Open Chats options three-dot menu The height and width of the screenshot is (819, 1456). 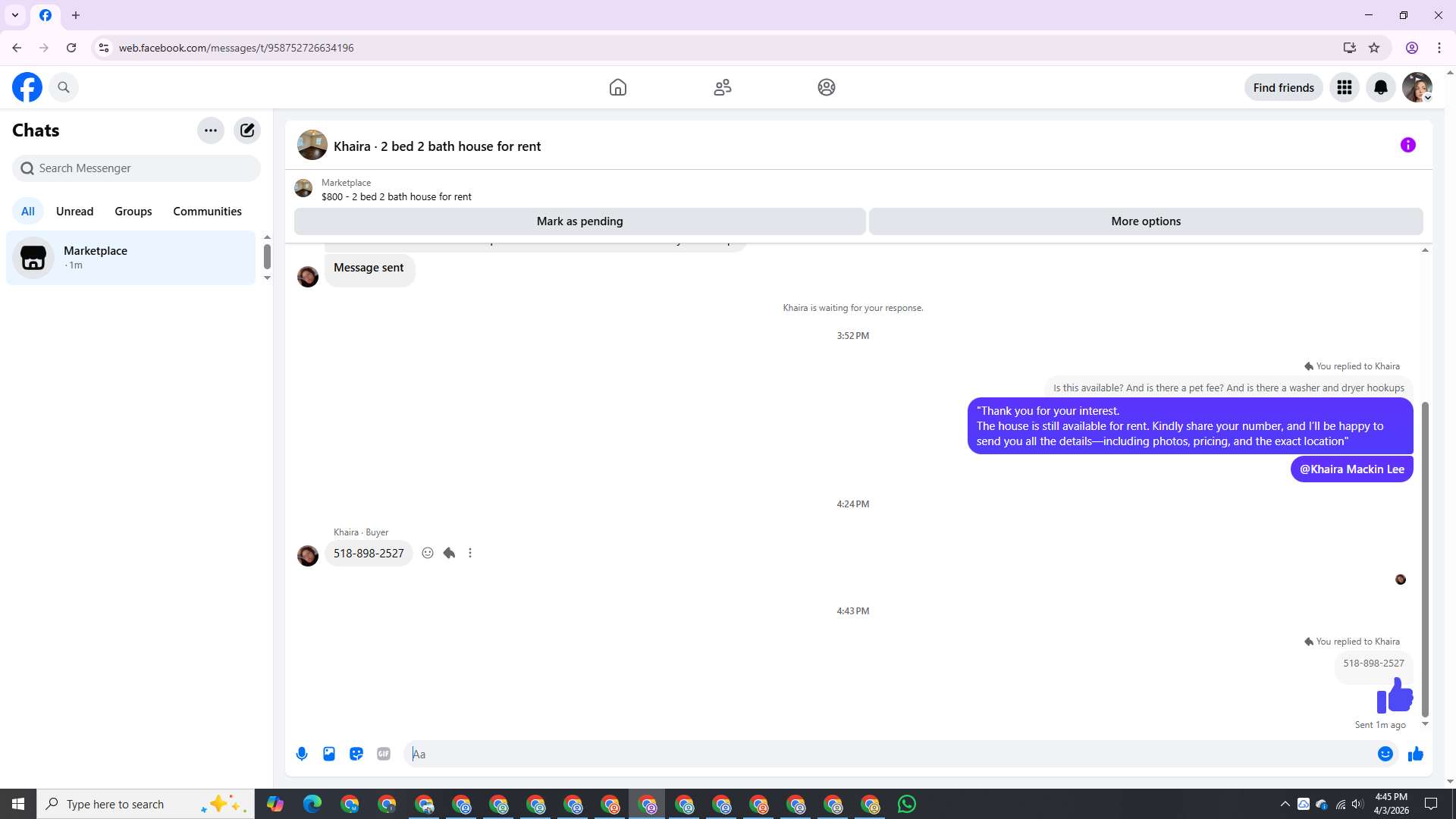(x=211, y=130)
